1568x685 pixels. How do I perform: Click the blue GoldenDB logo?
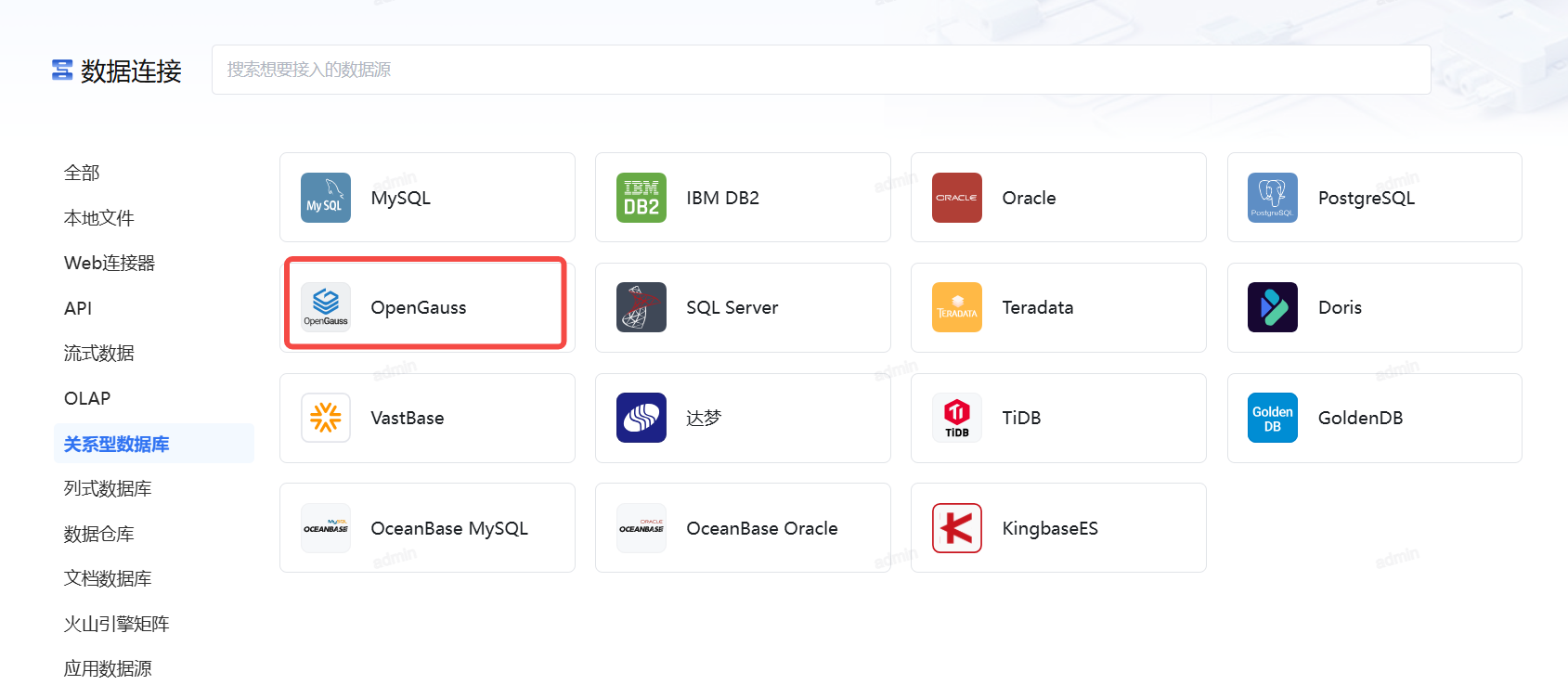pos(1273,418)
